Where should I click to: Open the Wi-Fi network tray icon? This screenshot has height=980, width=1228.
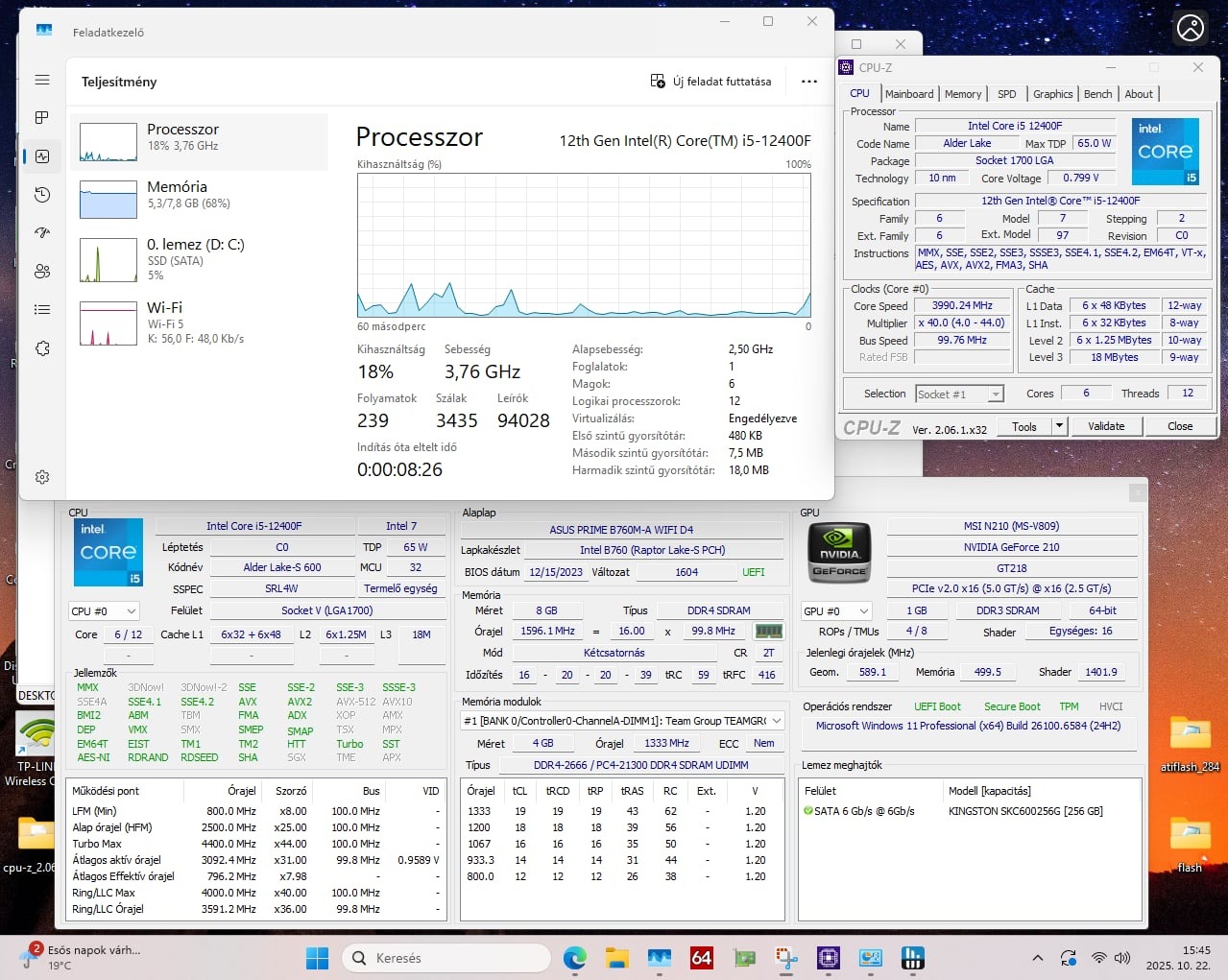[1098, 958]
